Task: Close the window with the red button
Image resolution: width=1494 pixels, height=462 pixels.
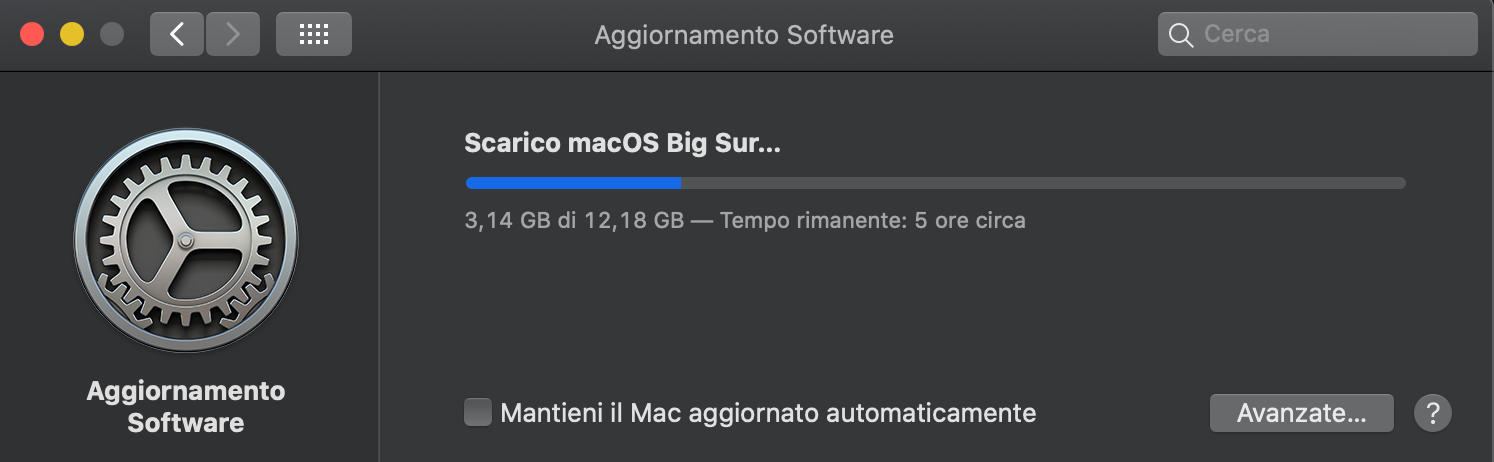Action: tap(32, 34)
